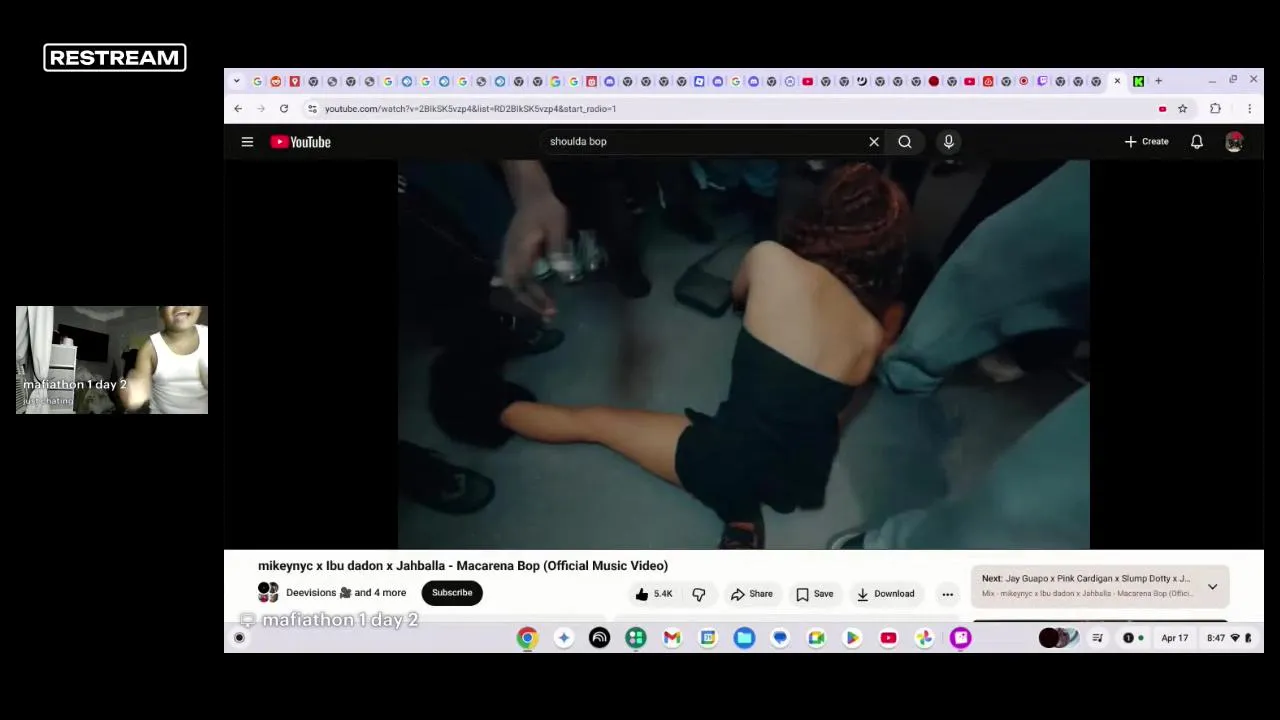The height and width of the screenshot is (720, 1280).
Task: Switch to the green K Kick tab
Action: click(1138, 81)
